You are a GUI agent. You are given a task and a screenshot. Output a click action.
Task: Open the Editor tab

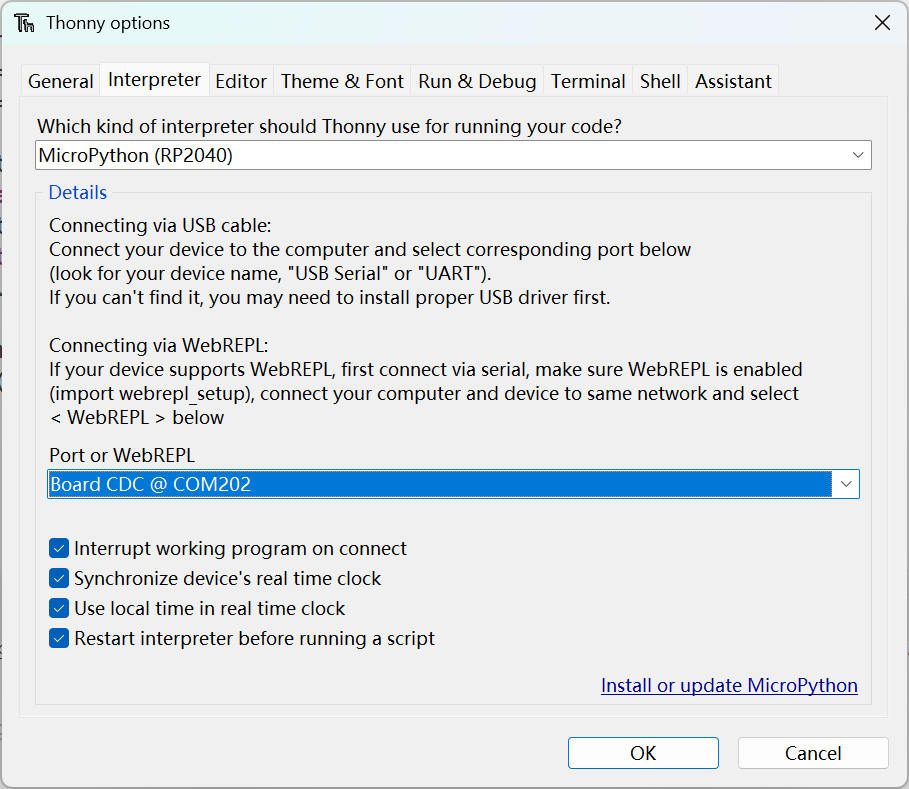(241, 81)
